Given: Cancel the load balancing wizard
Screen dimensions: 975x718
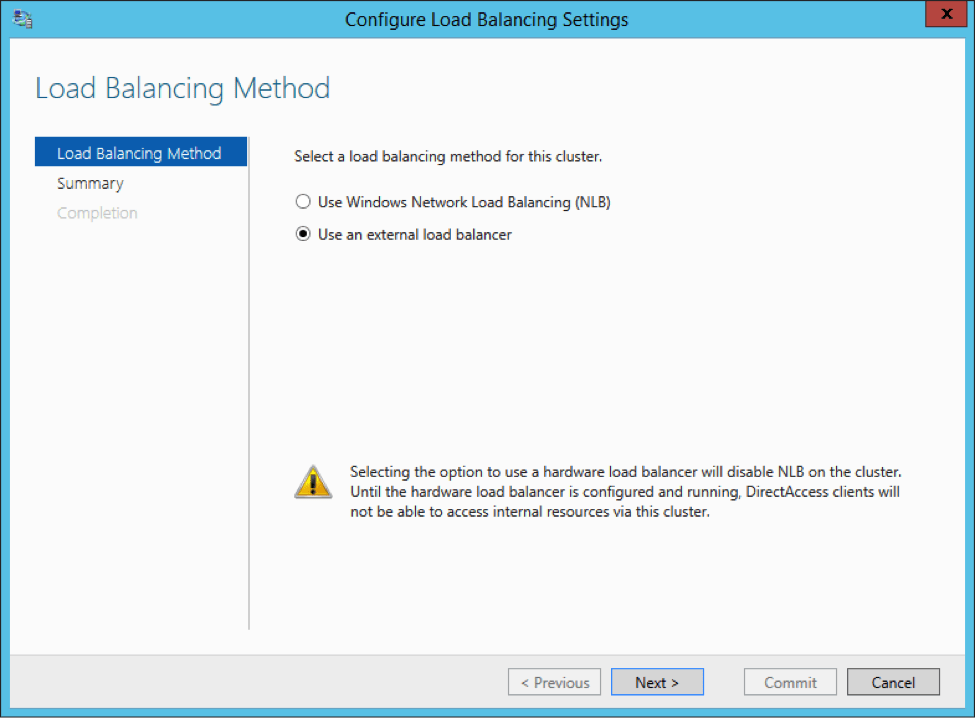Looking at the screenshot, I should tap(893, 682).
